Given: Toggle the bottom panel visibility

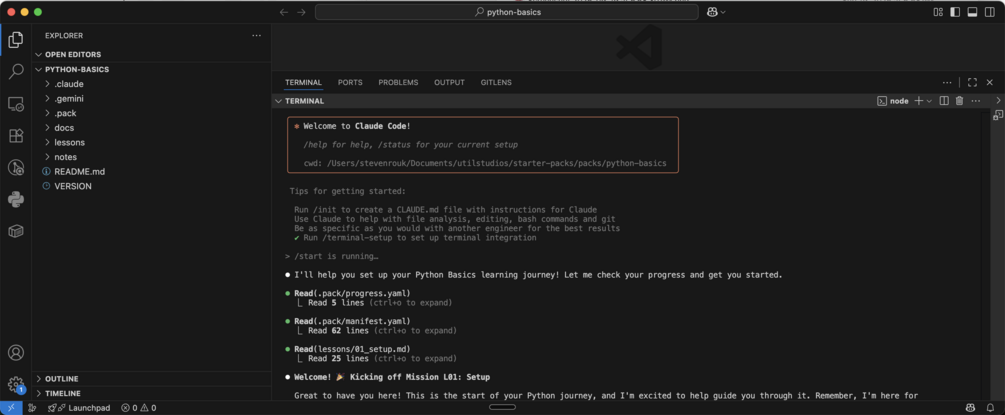Looking at the screenshot, I should click(x=972, y=12).
